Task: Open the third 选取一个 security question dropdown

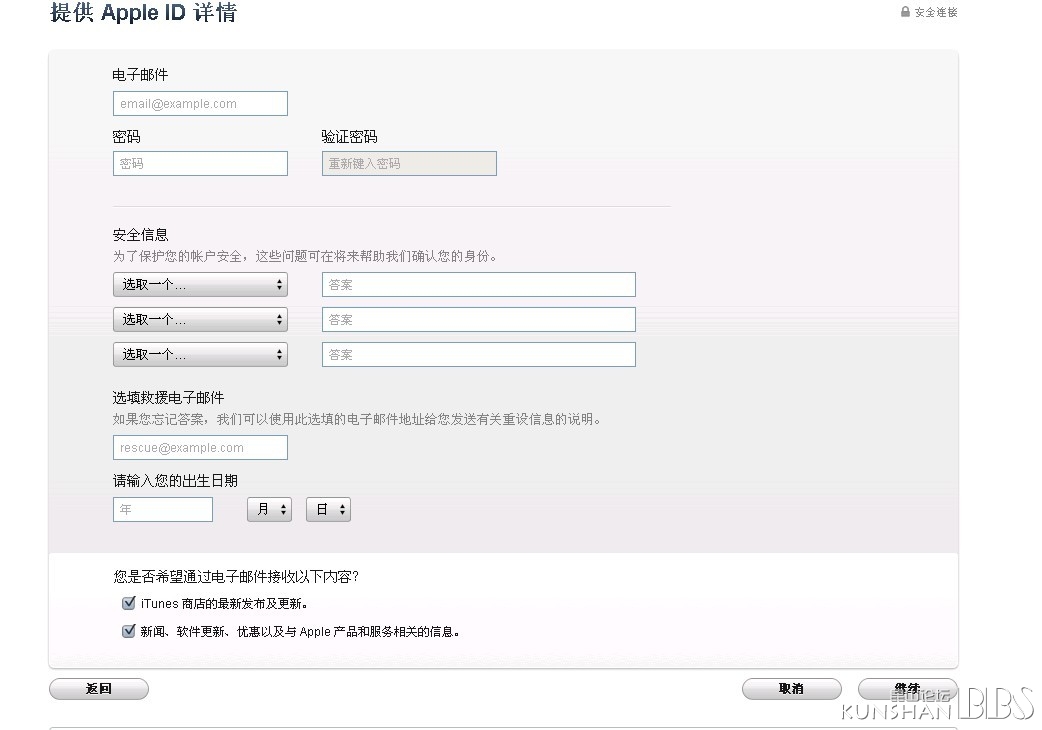Action: click(201, 355)
